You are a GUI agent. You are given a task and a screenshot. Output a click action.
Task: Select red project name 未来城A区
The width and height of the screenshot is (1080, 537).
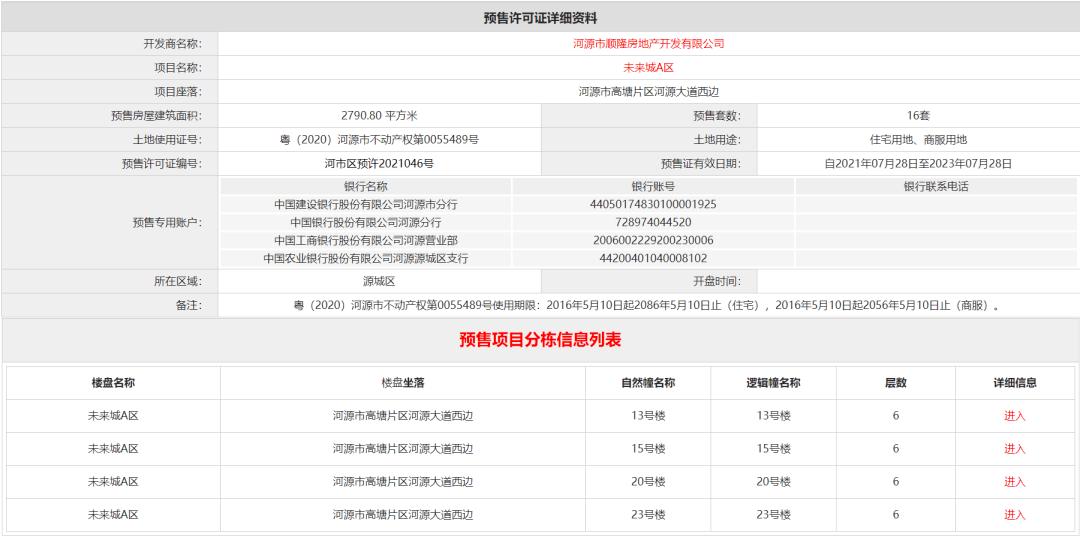[x=648, y=68]
